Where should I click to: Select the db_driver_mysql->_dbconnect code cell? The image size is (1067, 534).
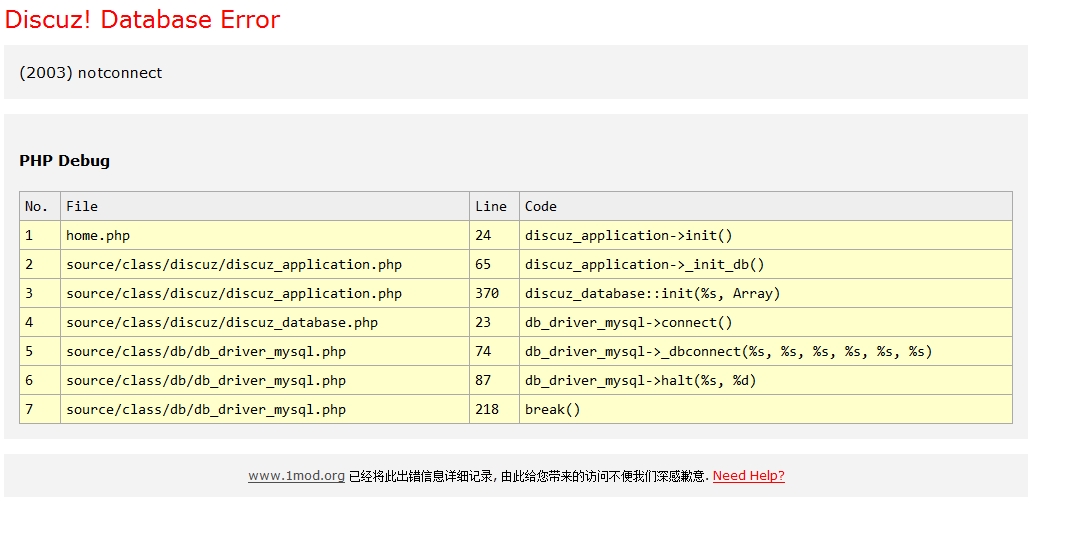[x=728, y=351]
